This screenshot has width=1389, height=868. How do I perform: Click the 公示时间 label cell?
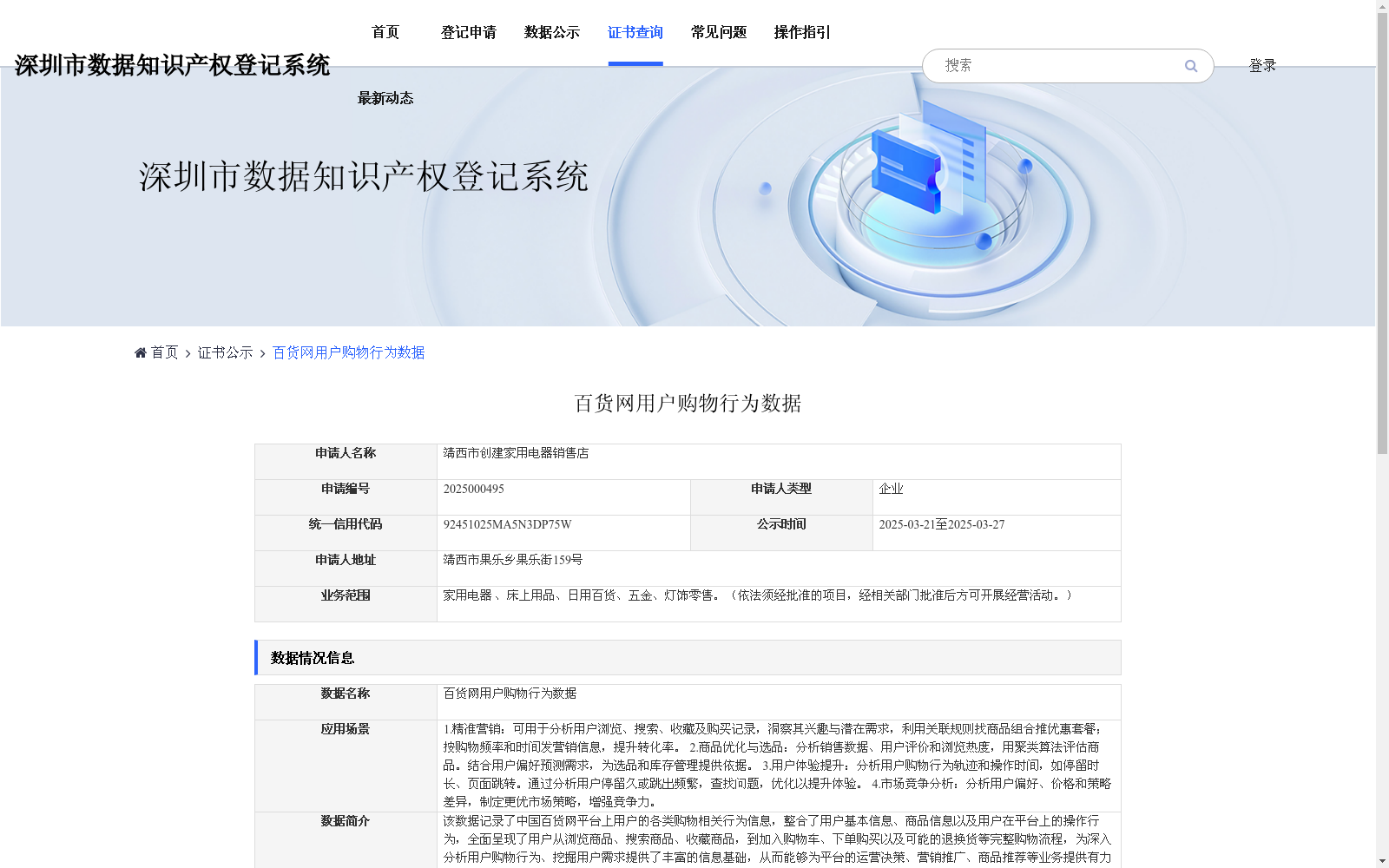[x=781, y=533]
